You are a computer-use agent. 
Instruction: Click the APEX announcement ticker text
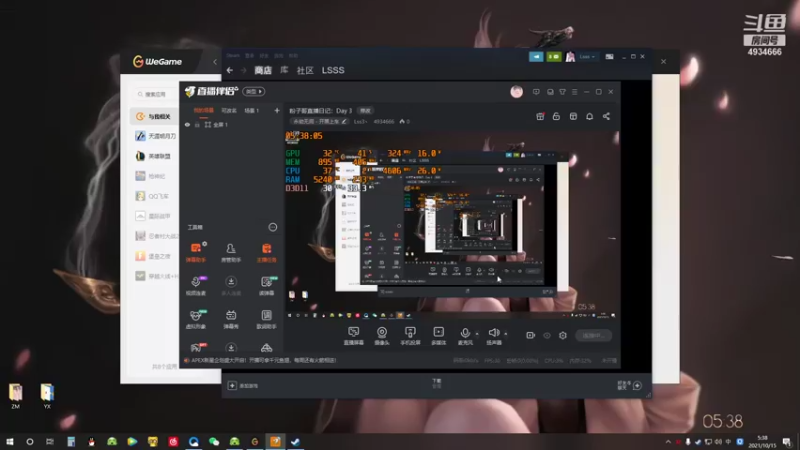click(264, 360)
